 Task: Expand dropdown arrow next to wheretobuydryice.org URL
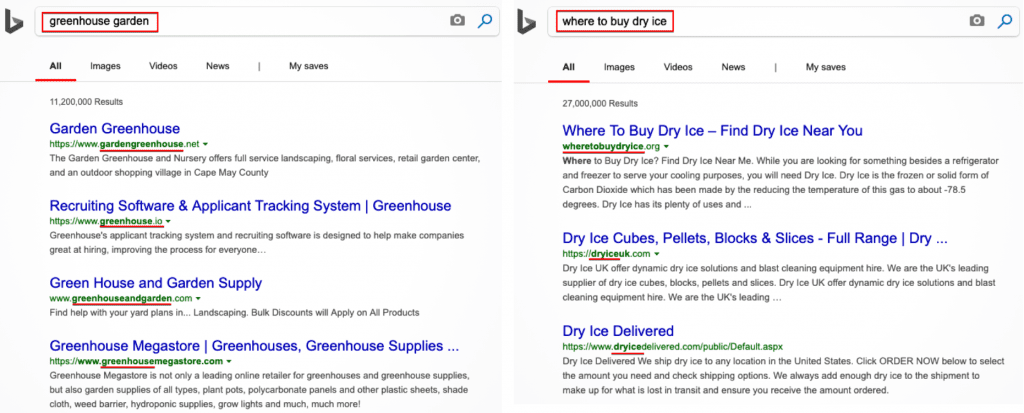[666, 146]
